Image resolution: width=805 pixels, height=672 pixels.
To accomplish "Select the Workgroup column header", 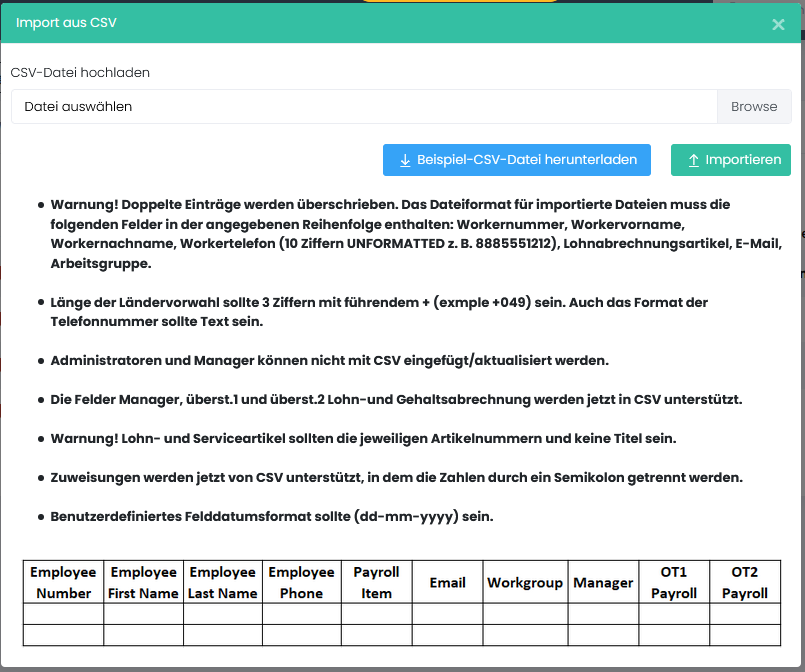I will (x=525, y=582).
